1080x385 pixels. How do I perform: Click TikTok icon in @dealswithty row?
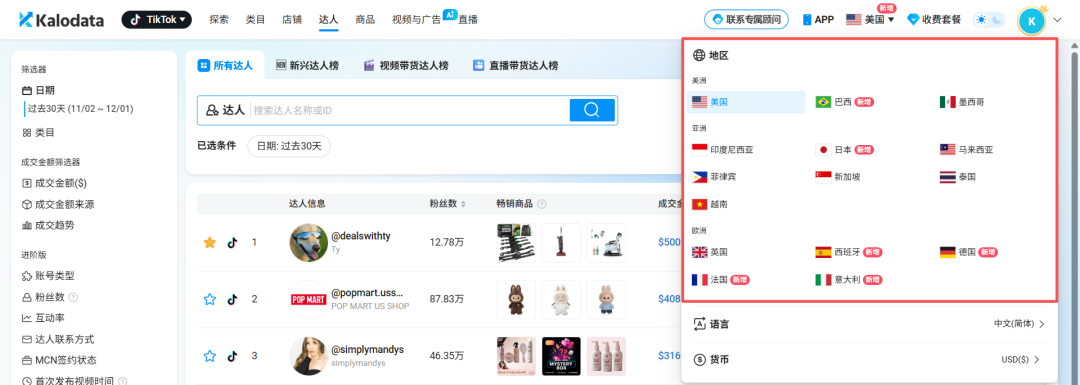(x=232, y=242)
